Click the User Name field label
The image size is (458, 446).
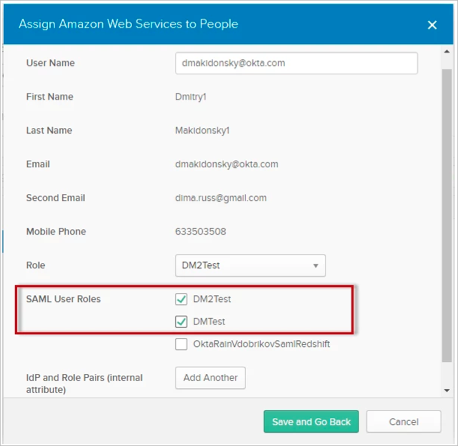tap(50, 63)
